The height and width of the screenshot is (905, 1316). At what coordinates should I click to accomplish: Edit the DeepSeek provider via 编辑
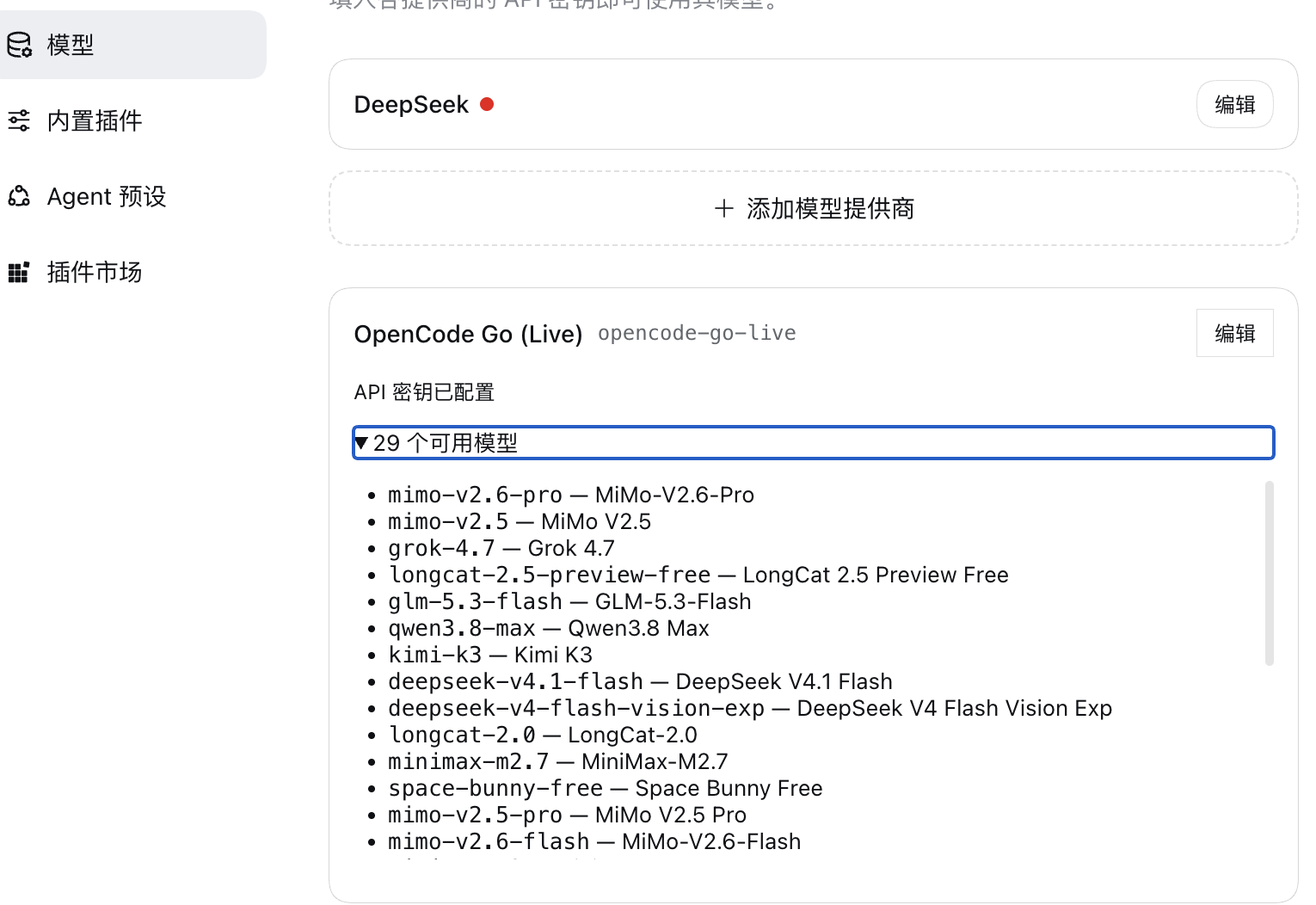[x=1235, y=104]
